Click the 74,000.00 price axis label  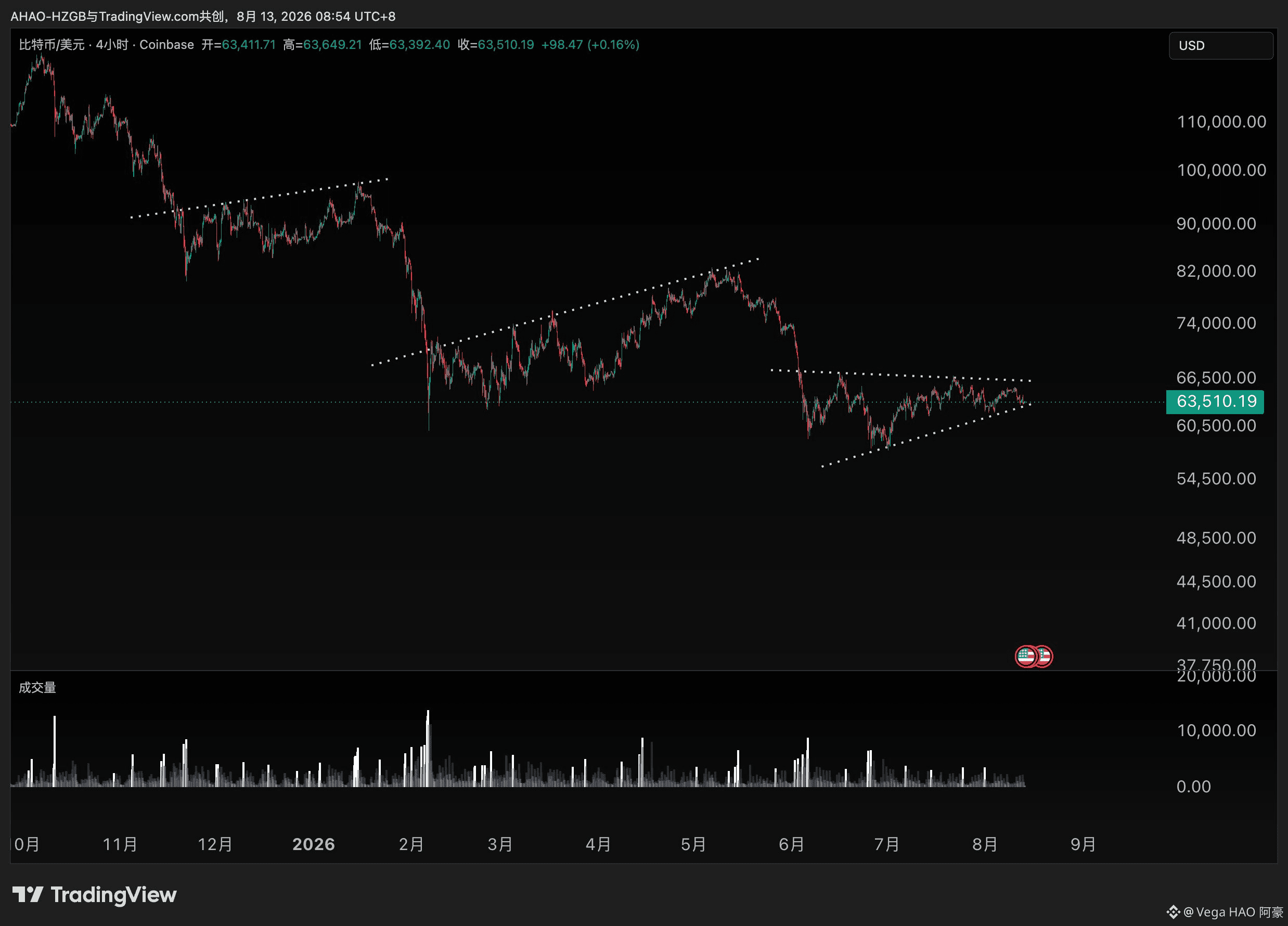pos(1216,323)
